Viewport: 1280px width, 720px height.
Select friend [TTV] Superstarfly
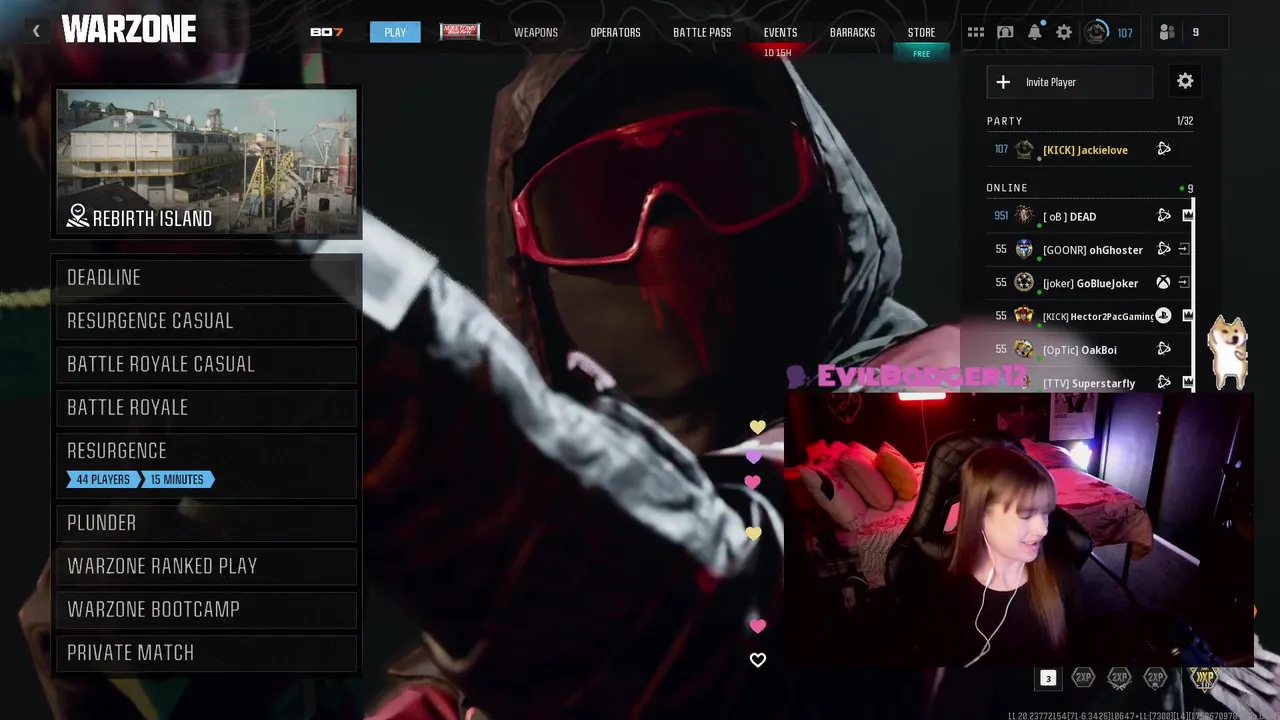click(x=1088, y=383)
